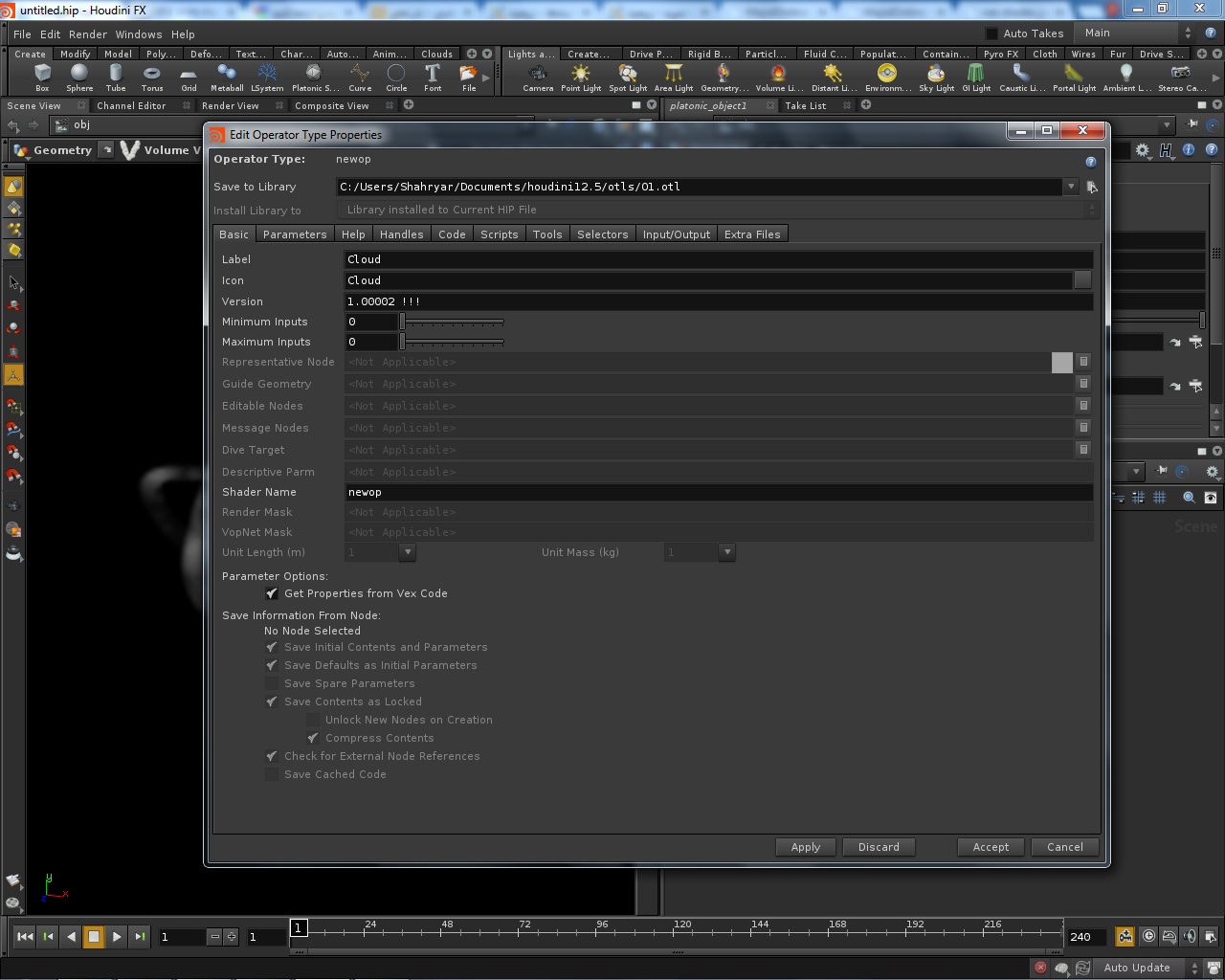Add a Caustic Light from the shelf

pyautogui.click(x=1021, y=78)
